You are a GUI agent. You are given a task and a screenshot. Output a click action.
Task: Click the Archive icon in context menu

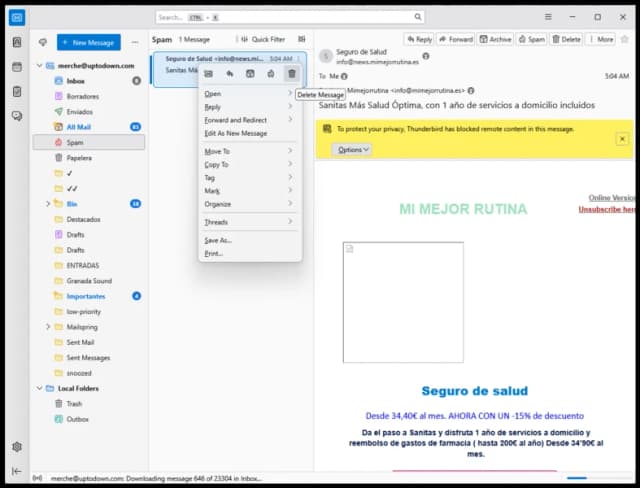(250, 74)
